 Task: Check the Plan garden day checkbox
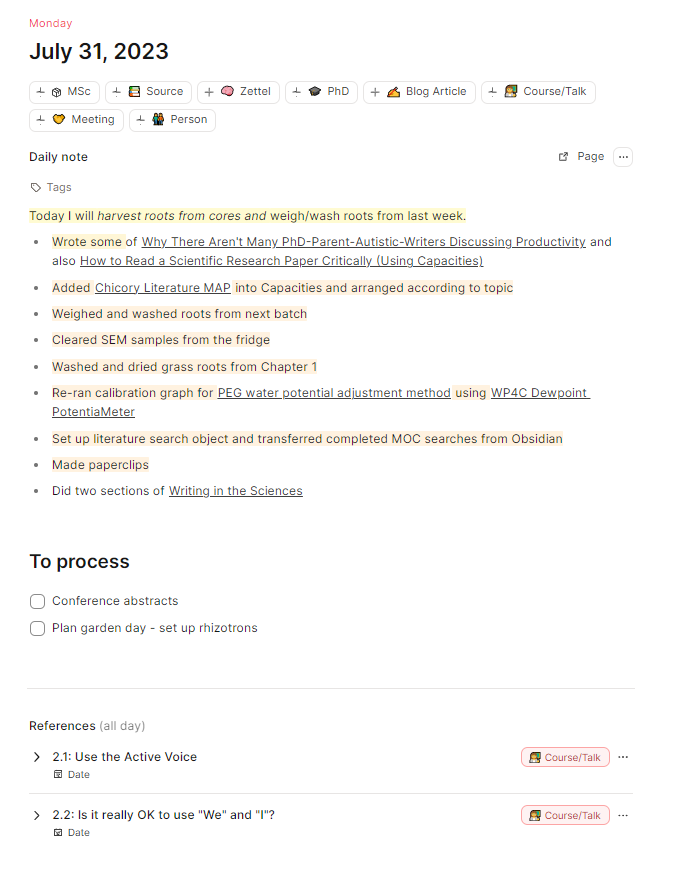pyautogui.click(x=37, y=628)
